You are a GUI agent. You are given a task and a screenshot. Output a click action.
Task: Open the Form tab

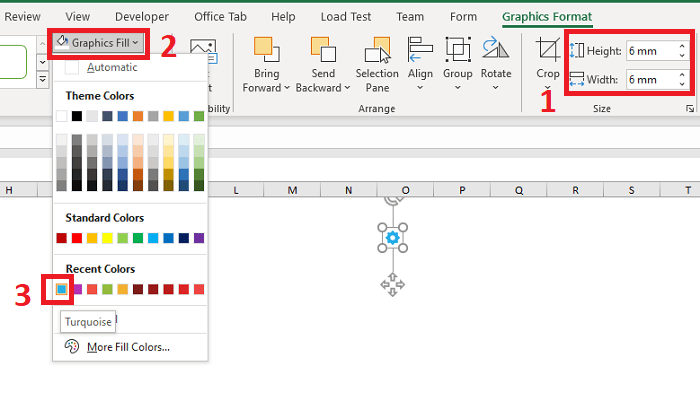tap(463, 17)
